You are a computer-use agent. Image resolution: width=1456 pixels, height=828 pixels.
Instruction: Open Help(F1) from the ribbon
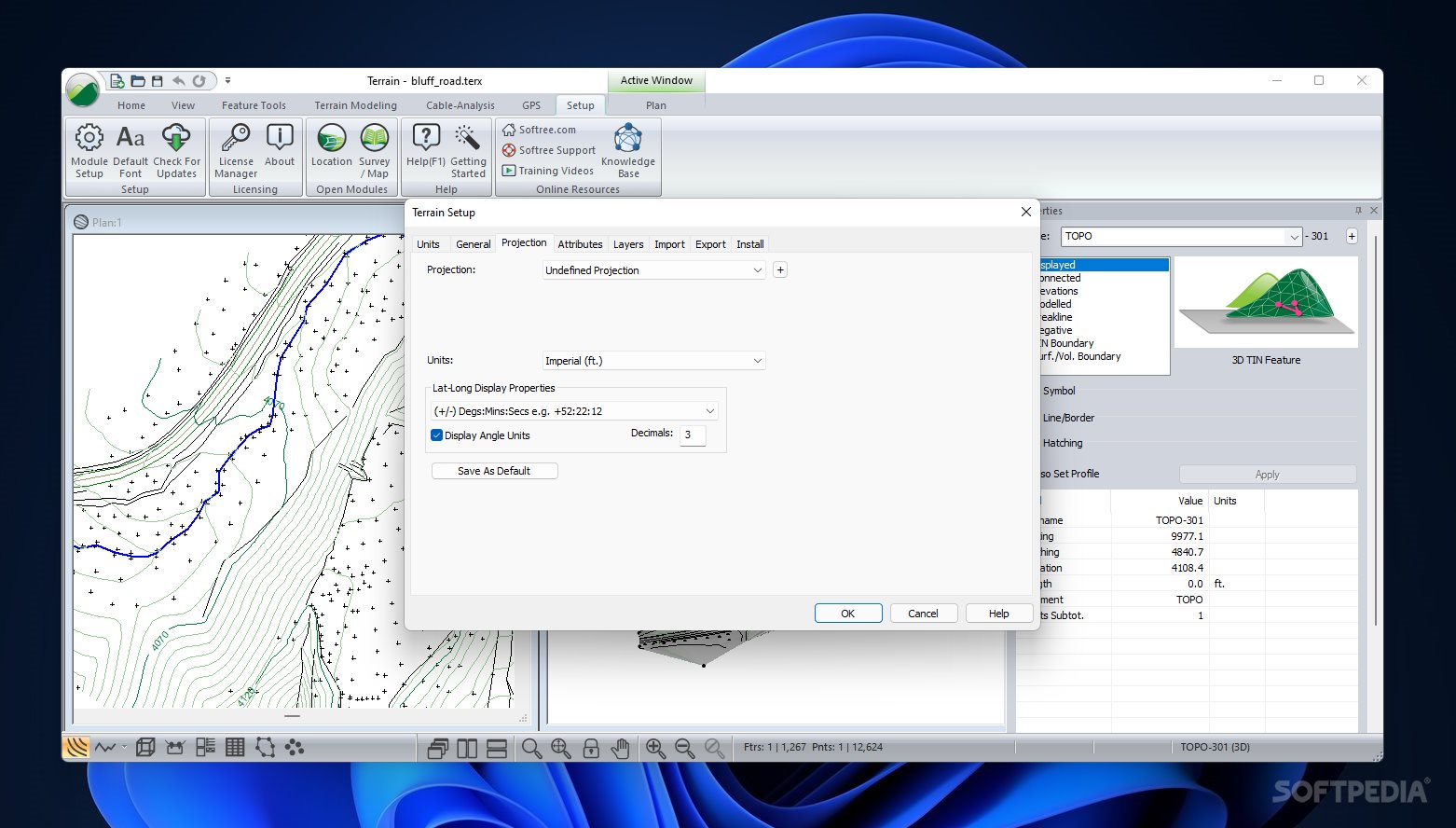[426, 145]
